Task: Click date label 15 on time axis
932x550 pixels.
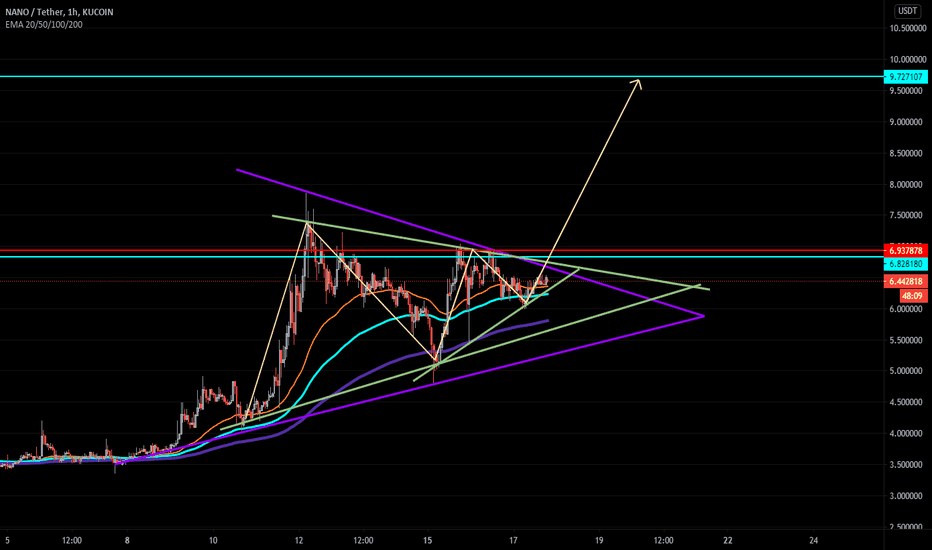Action: point(427,540)
